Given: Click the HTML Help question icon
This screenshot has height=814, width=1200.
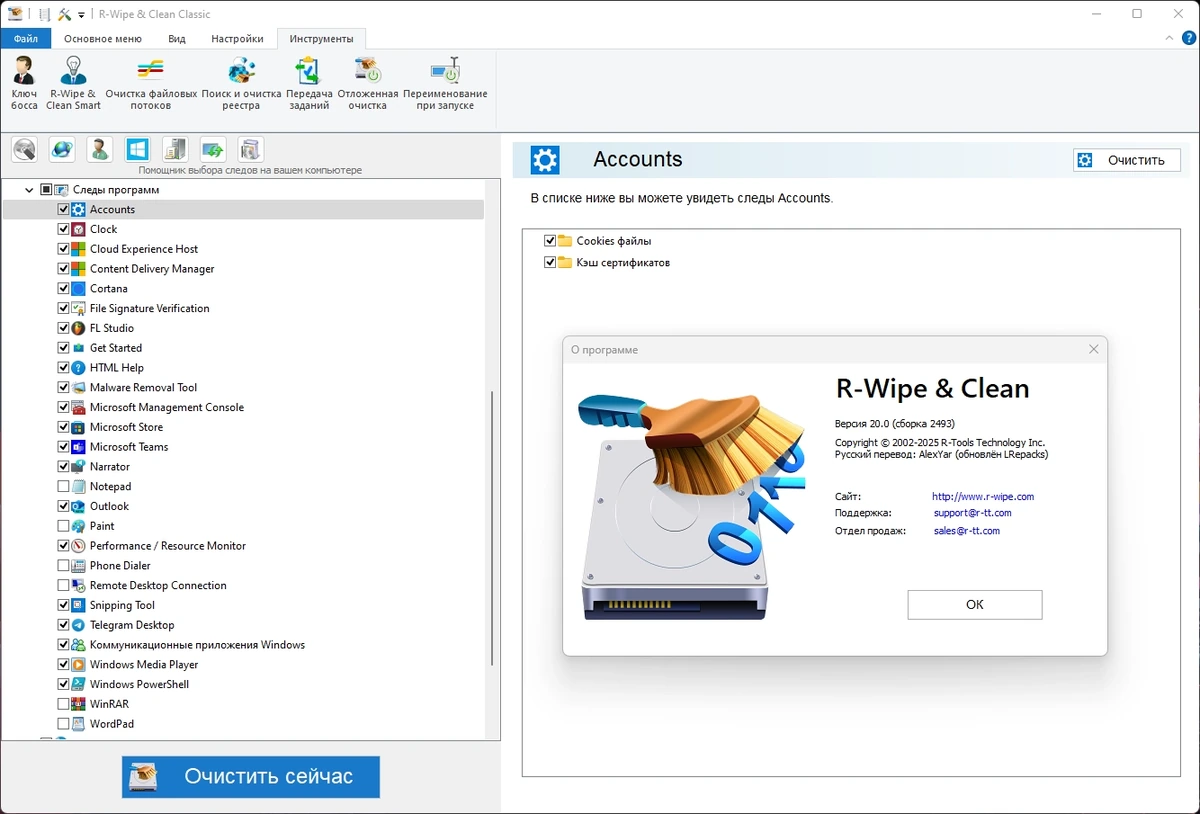Looking at the screenshot, I should click(79, 368).
